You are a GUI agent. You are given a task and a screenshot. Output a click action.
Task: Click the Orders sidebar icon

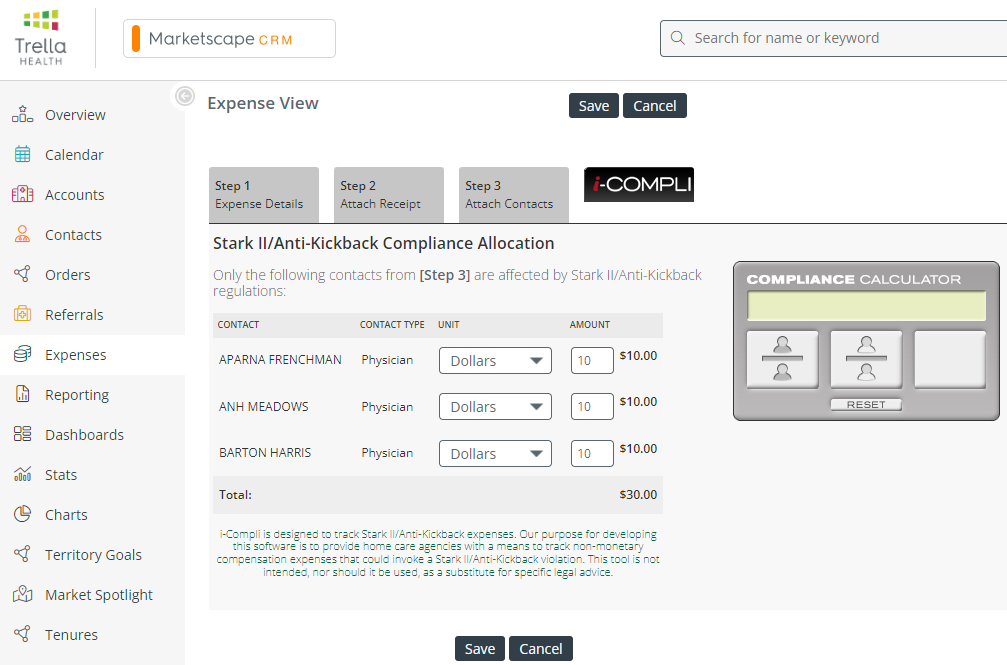click(22, 274)
